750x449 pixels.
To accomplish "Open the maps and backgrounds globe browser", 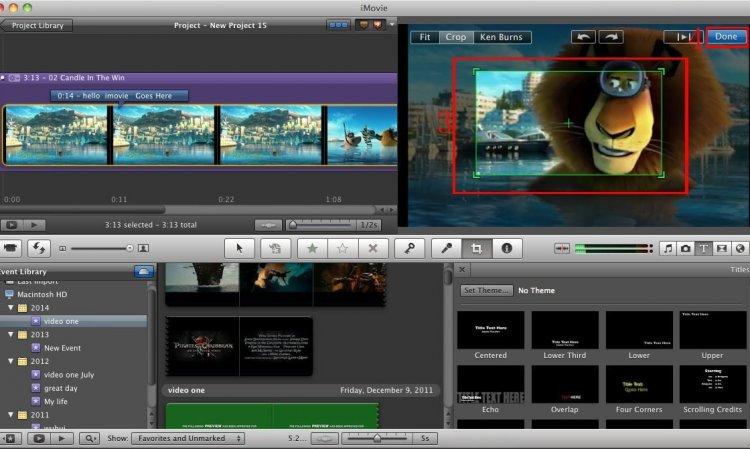I will [740, 248].
